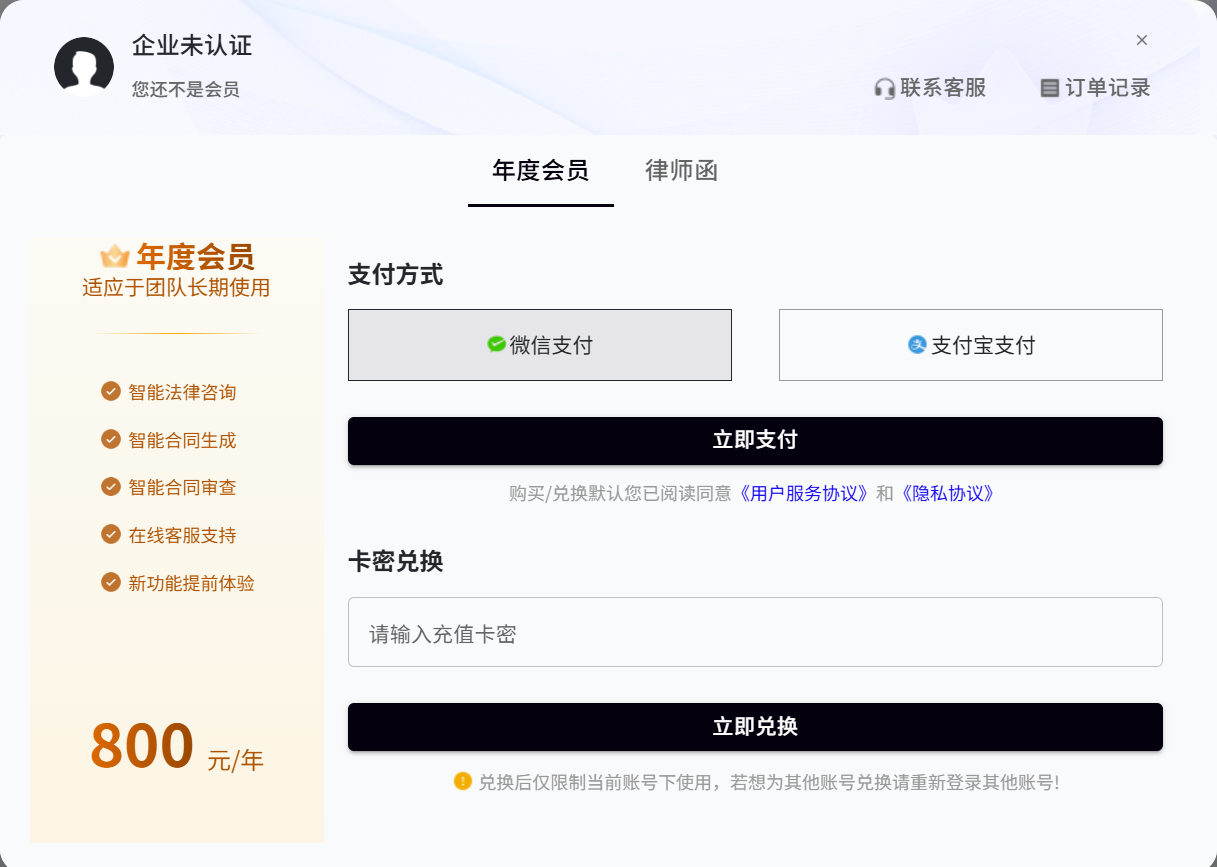1217x867 pixels.
Task: Select 支付宝支付 payment method
Action: [970, 345]
